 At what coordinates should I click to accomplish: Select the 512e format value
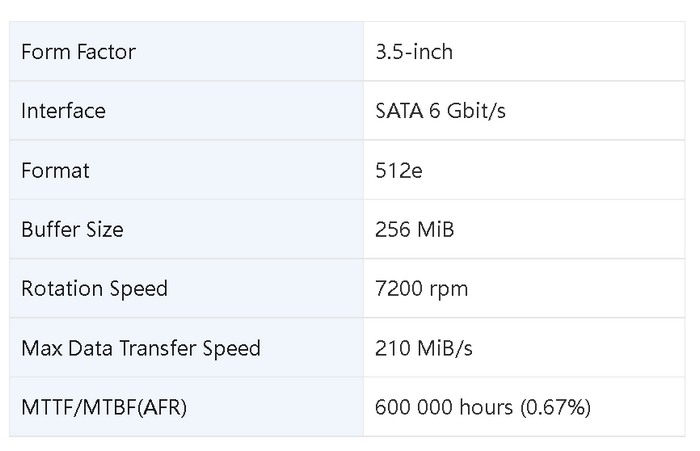point(398,170)
